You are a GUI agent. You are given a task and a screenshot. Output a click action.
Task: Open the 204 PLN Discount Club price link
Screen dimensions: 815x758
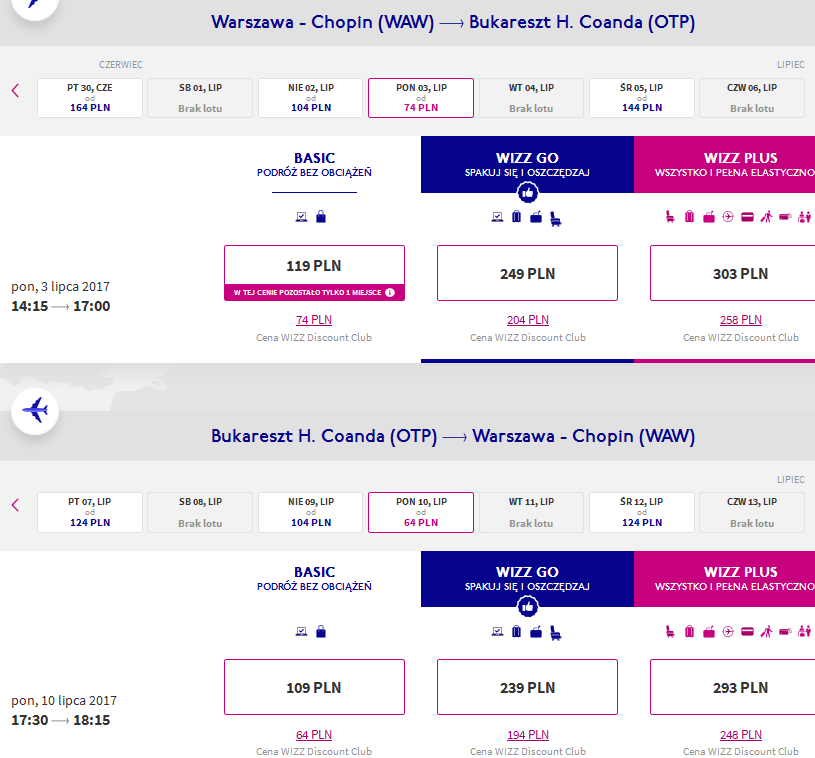click(x=528, y=320)
